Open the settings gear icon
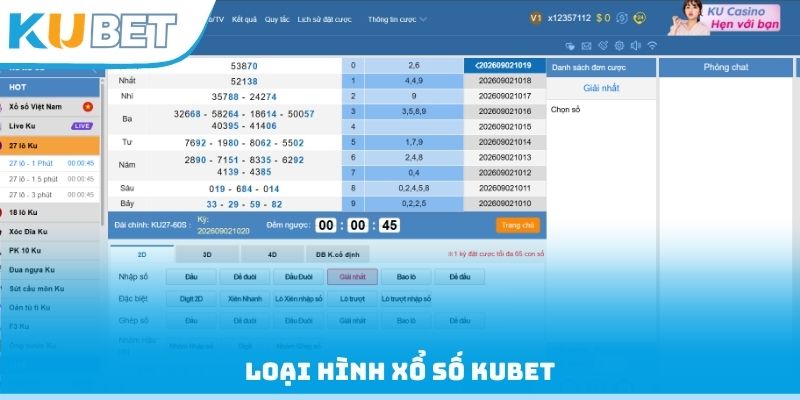Image resolution: width=800 pixels, height=400 pixels. 619,46
